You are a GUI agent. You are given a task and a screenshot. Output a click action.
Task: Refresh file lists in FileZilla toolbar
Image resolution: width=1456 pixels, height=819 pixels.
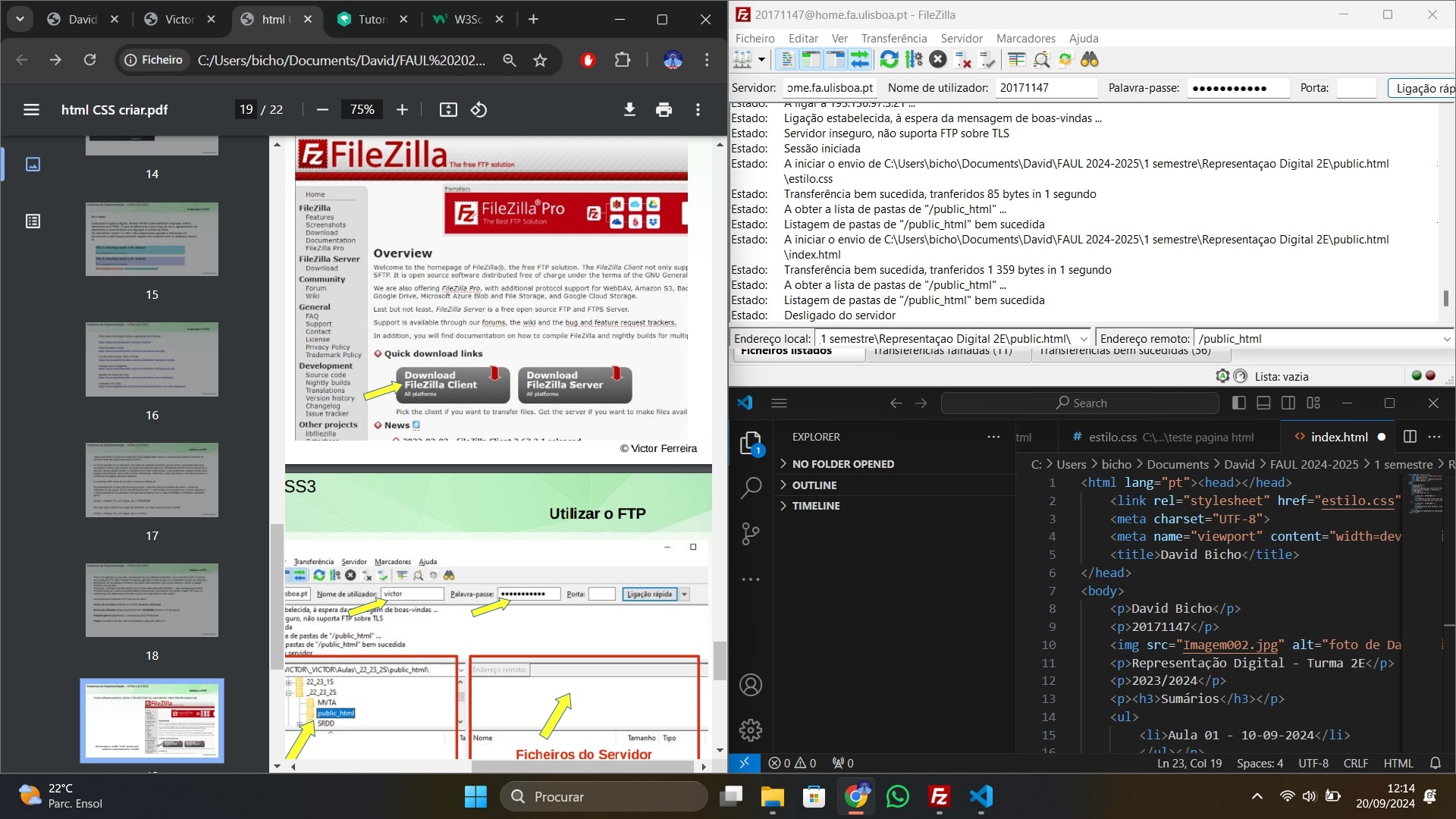tap(889, 59)
